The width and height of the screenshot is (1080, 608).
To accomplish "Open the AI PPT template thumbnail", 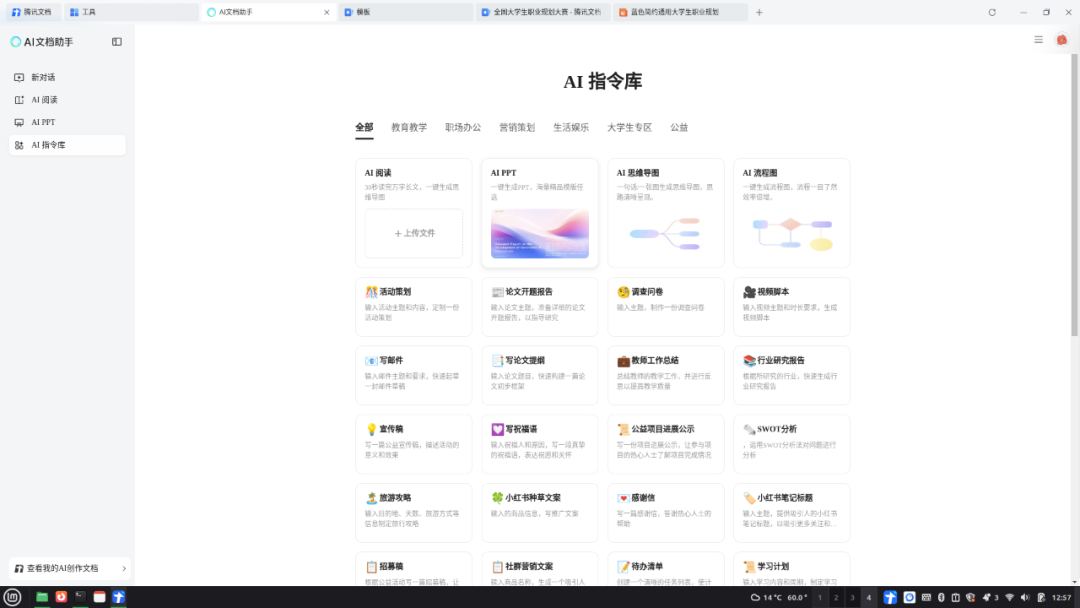I will pos(540,233).
